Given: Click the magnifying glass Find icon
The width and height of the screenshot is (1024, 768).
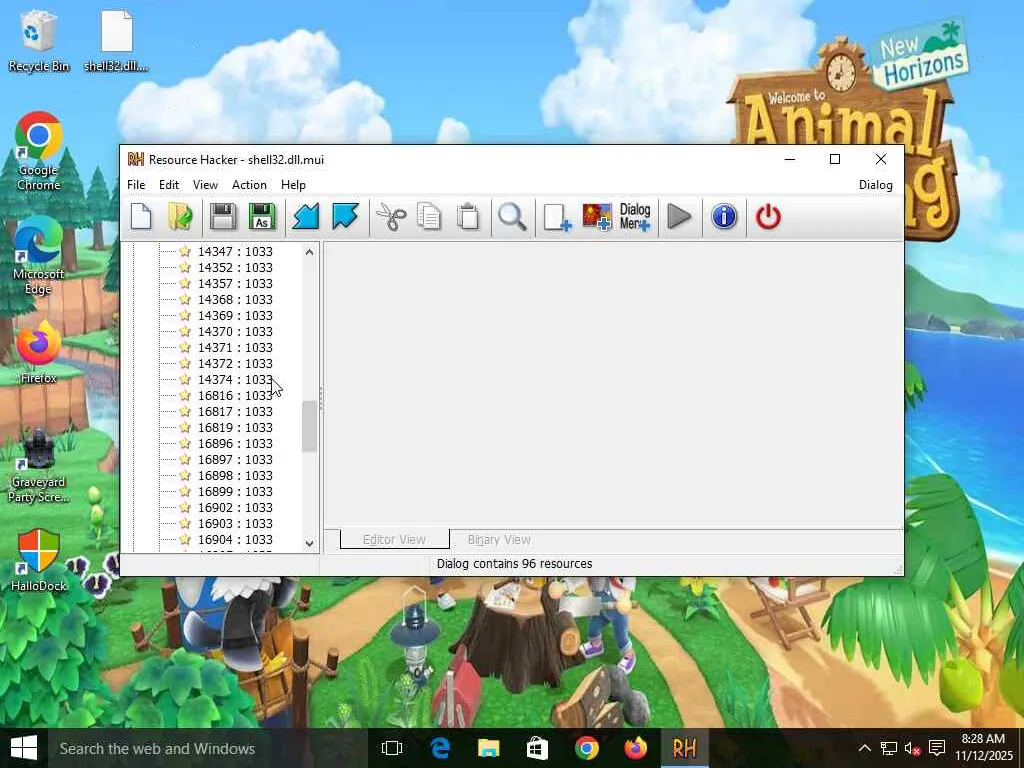Looking at the screenshot, I should pos(512,217).
